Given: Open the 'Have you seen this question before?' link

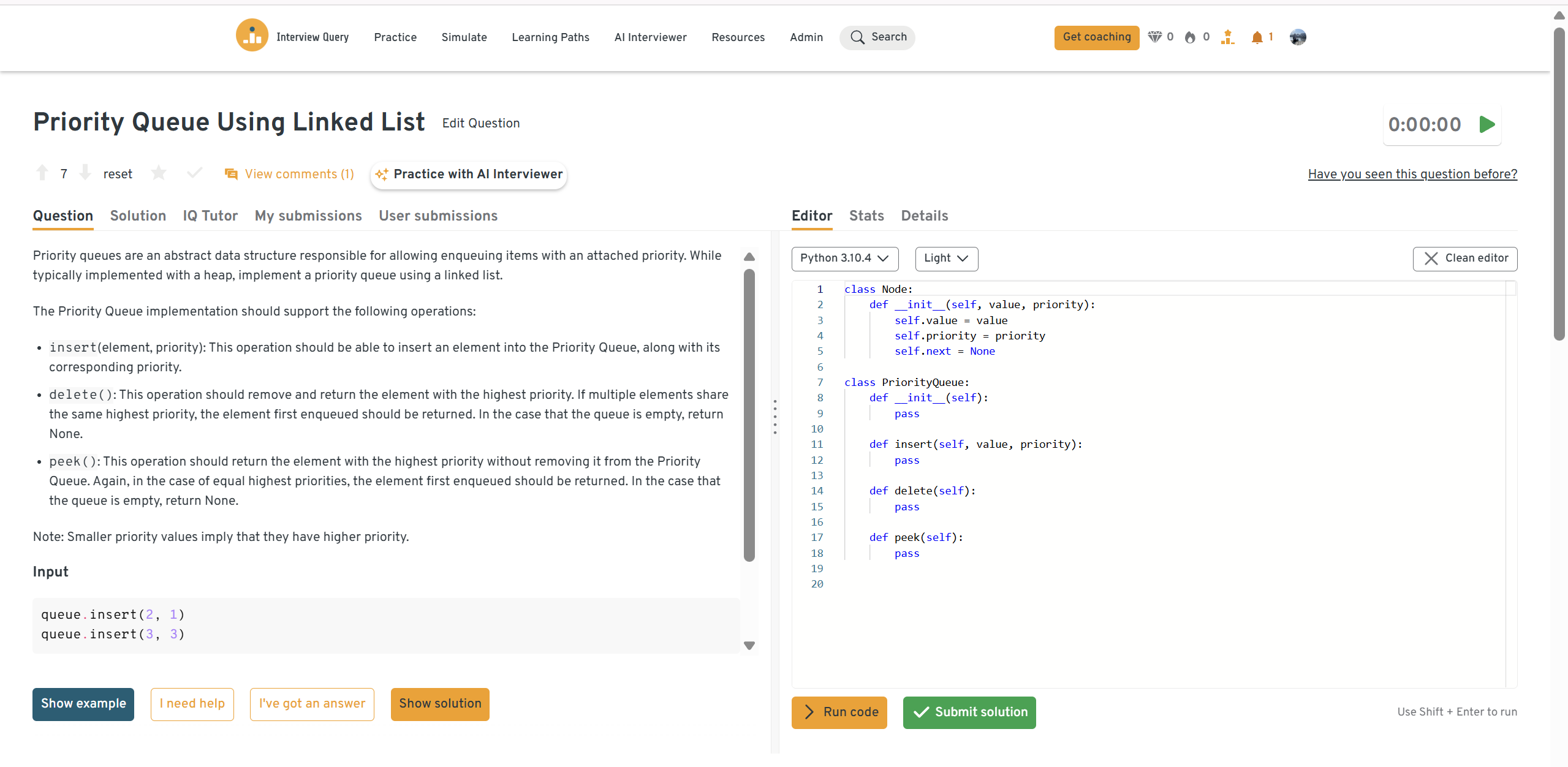Looking at the screenshot, I should tap(1412, 174).
